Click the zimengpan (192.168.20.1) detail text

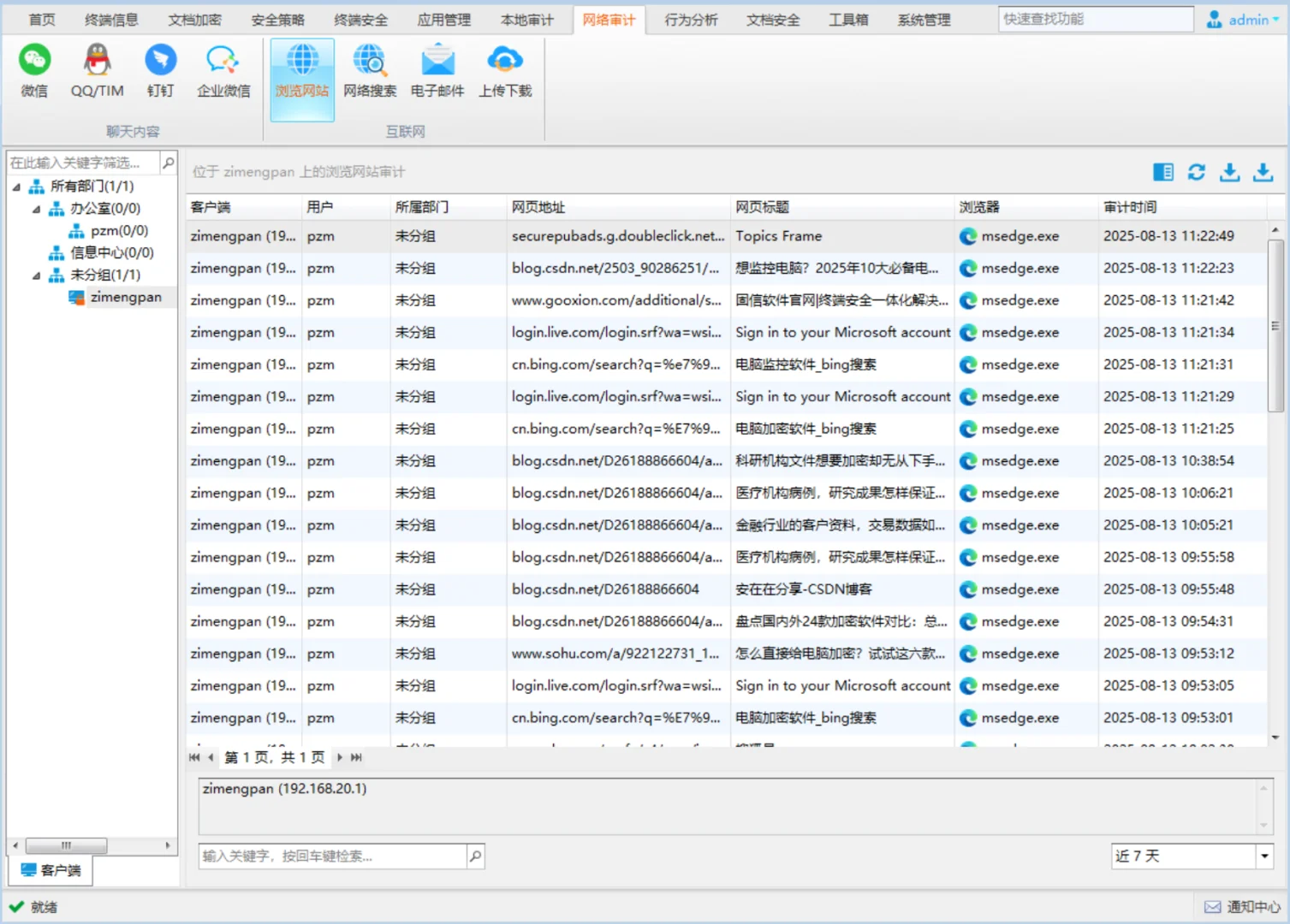284,789
